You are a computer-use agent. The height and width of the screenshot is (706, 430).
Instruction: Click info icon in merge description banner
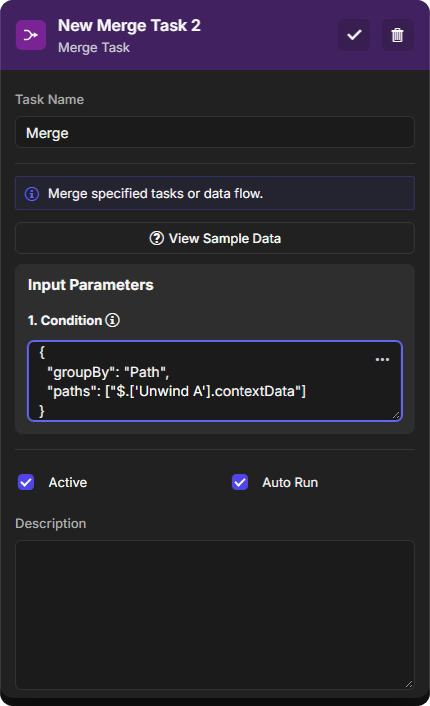coord(32,194)
